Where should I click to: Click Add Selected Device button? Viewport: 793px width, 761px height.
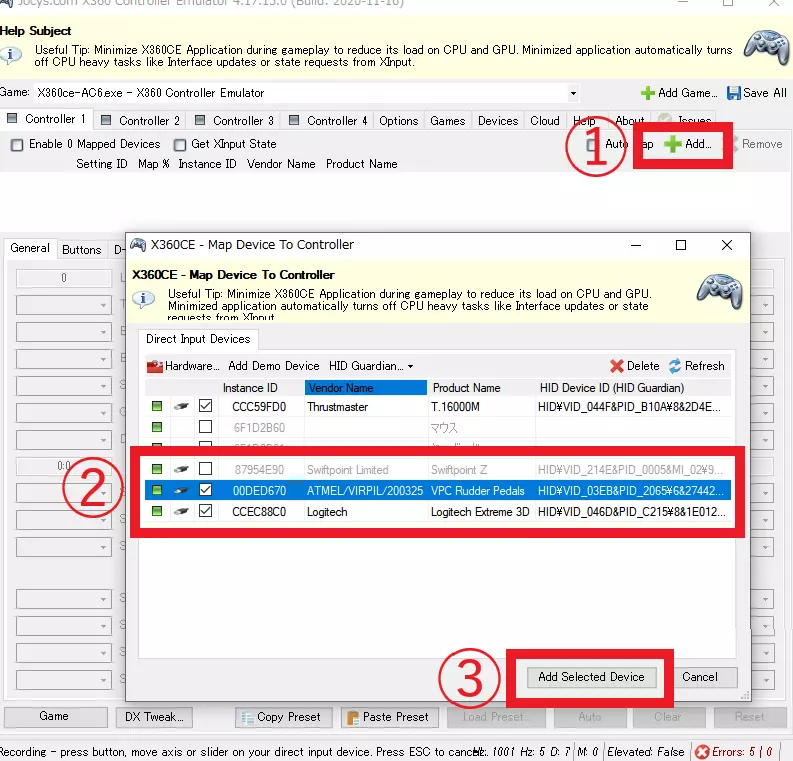591,677
